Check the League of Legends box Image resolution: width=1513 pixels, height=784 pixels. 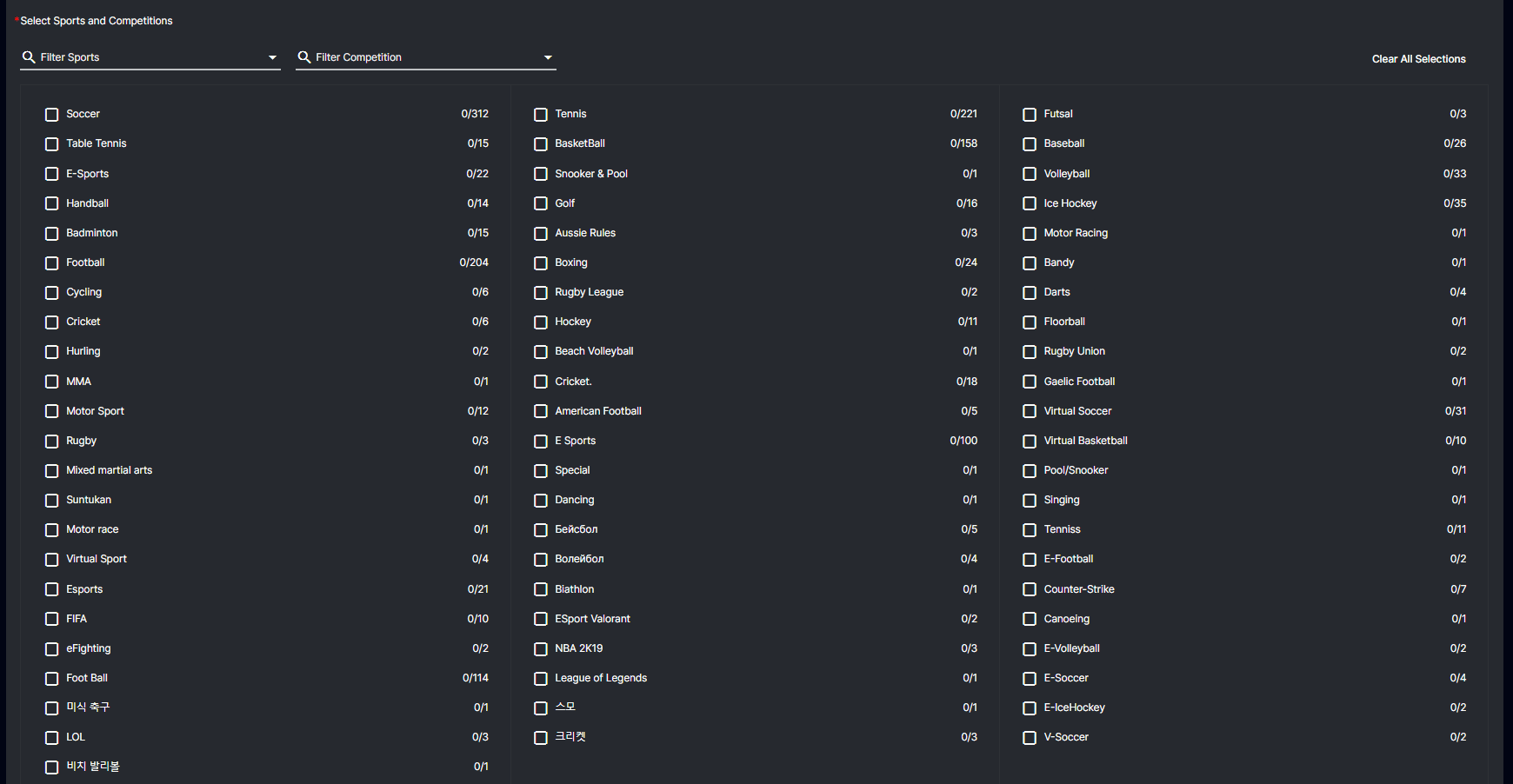point(541,679)
